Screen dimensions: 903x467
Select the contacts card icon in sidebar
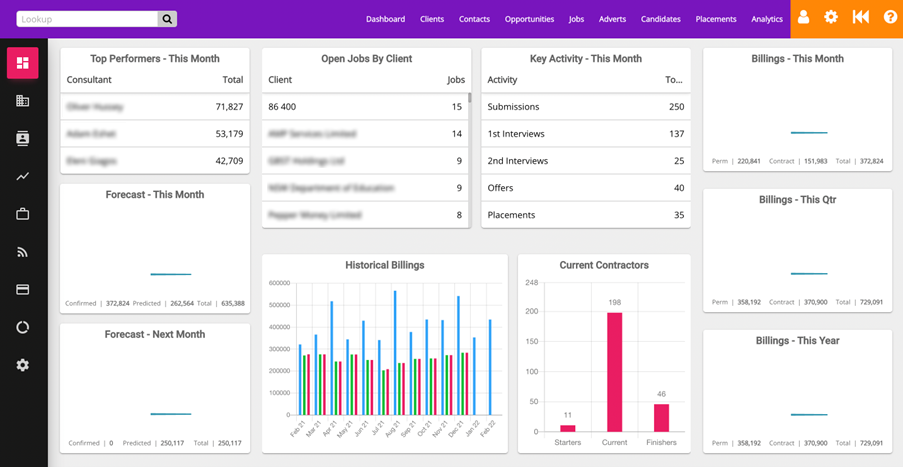23,139
